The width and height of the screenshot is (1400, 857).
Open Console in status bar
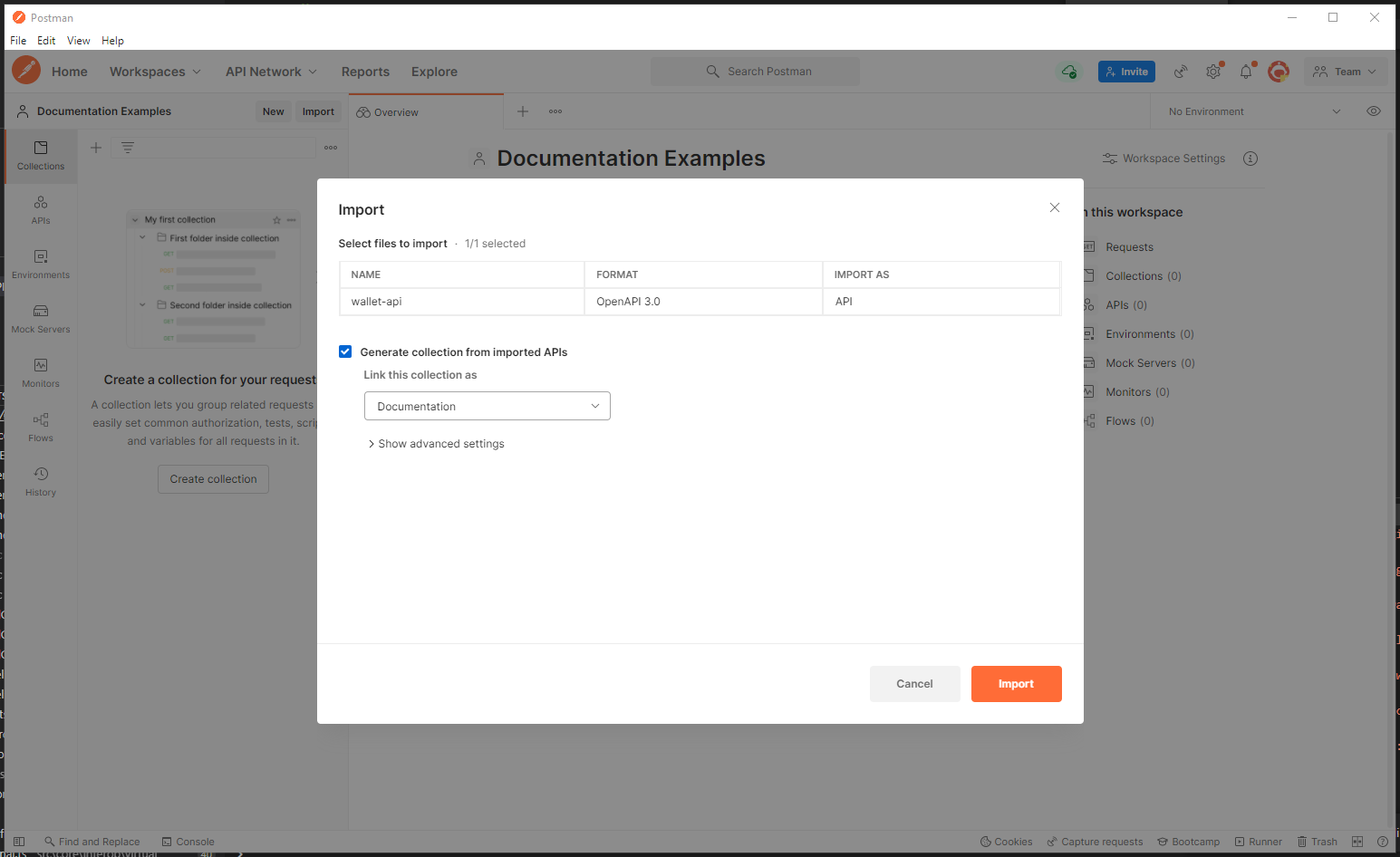pyautogui.click(x=188, y=842)
